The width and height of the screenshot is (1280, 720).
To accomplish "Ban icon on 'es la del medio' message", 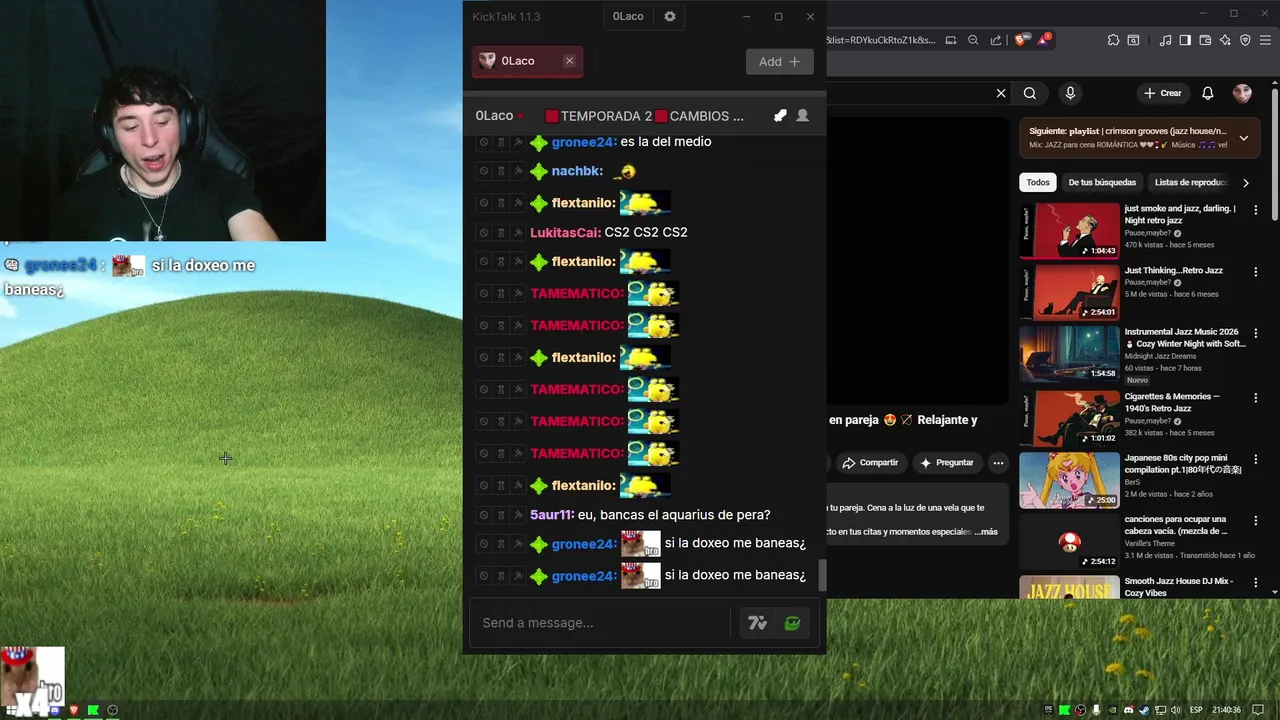I will click(x=483, y=142).
